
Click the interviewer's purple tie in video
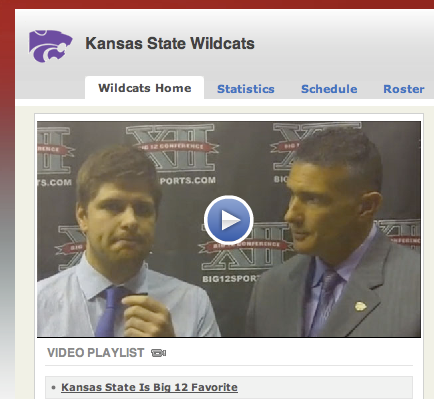[110, 312]
